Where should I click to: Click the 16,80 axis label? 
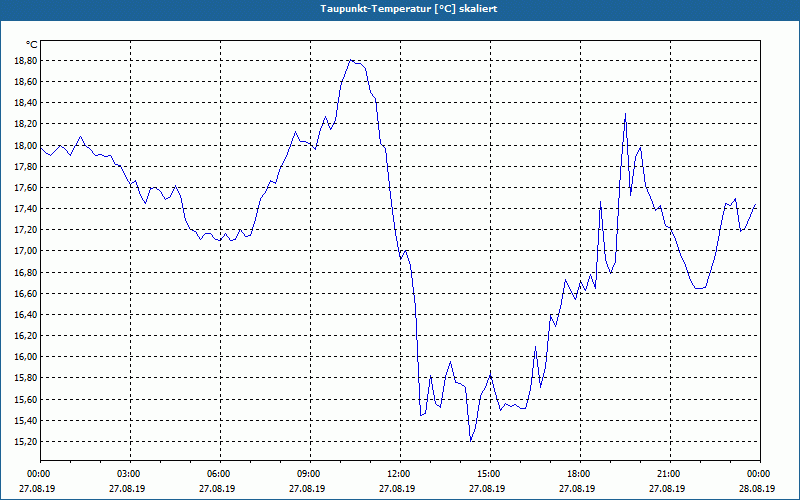pos(26,272)
